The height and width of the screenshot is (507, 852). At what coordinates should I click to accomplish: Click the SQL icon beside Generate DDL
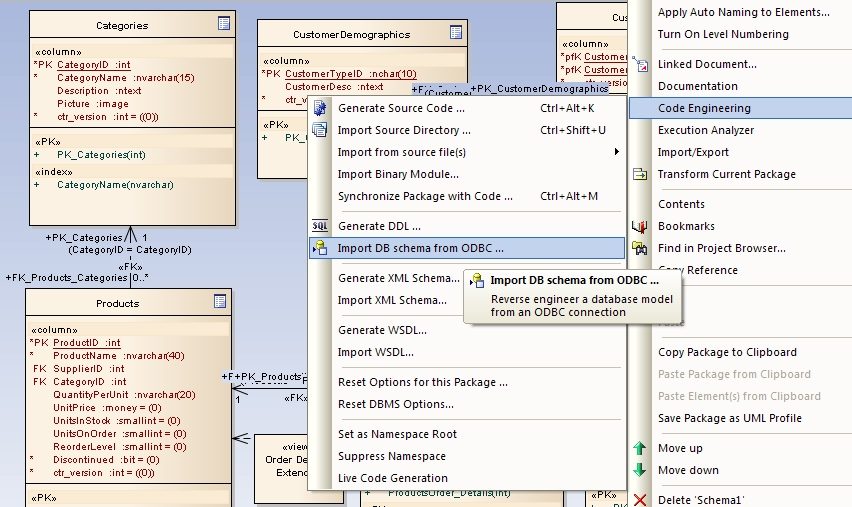click(320, 226)
